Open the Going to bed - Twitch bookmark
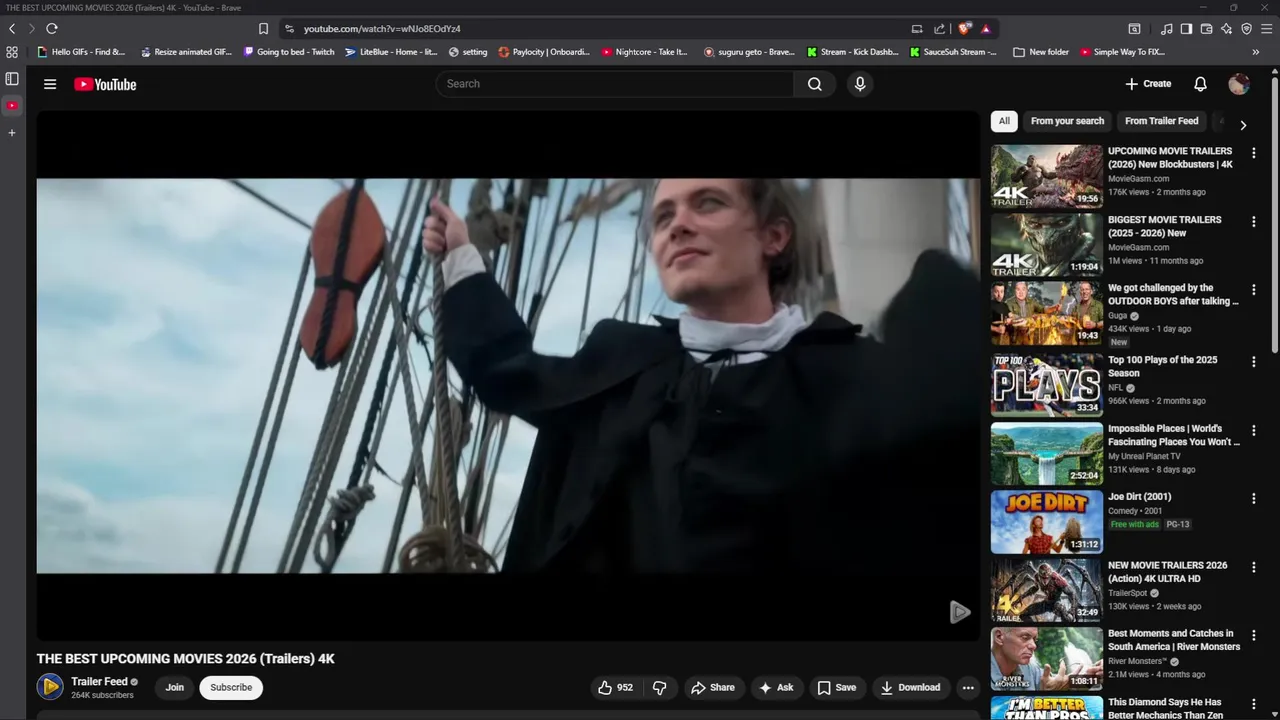The width and height of the screenshot is (1280, 720). [x=289, y=52]
